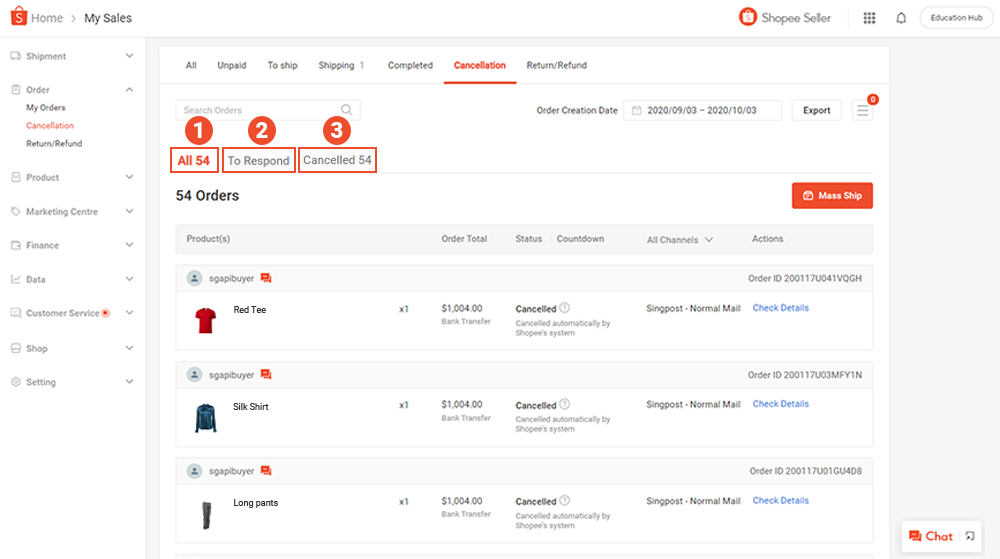The image size is (1000, 559).
Task: Focus the Search Orders input field
Action: pyautogui.click(x=258, y=110)
